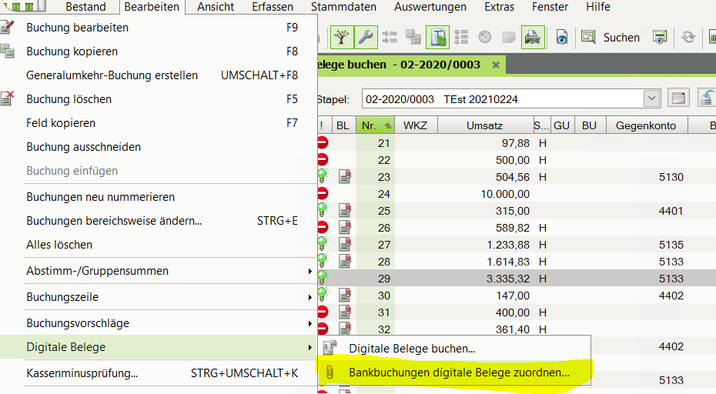This screenshot has width=716, height=394.
Task: Click the BU column header
Action: [x=590, y=126]
